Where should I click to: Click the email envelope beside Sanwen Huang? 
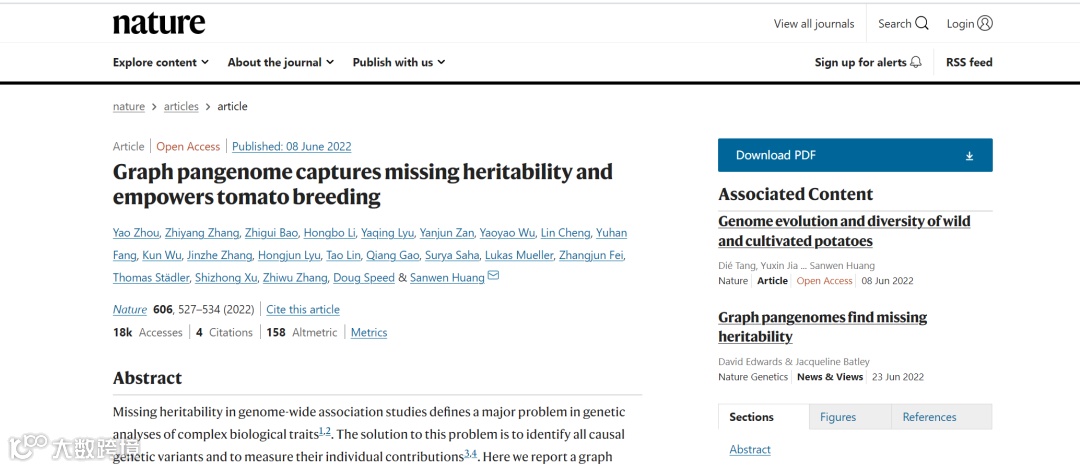pos(493,277)
